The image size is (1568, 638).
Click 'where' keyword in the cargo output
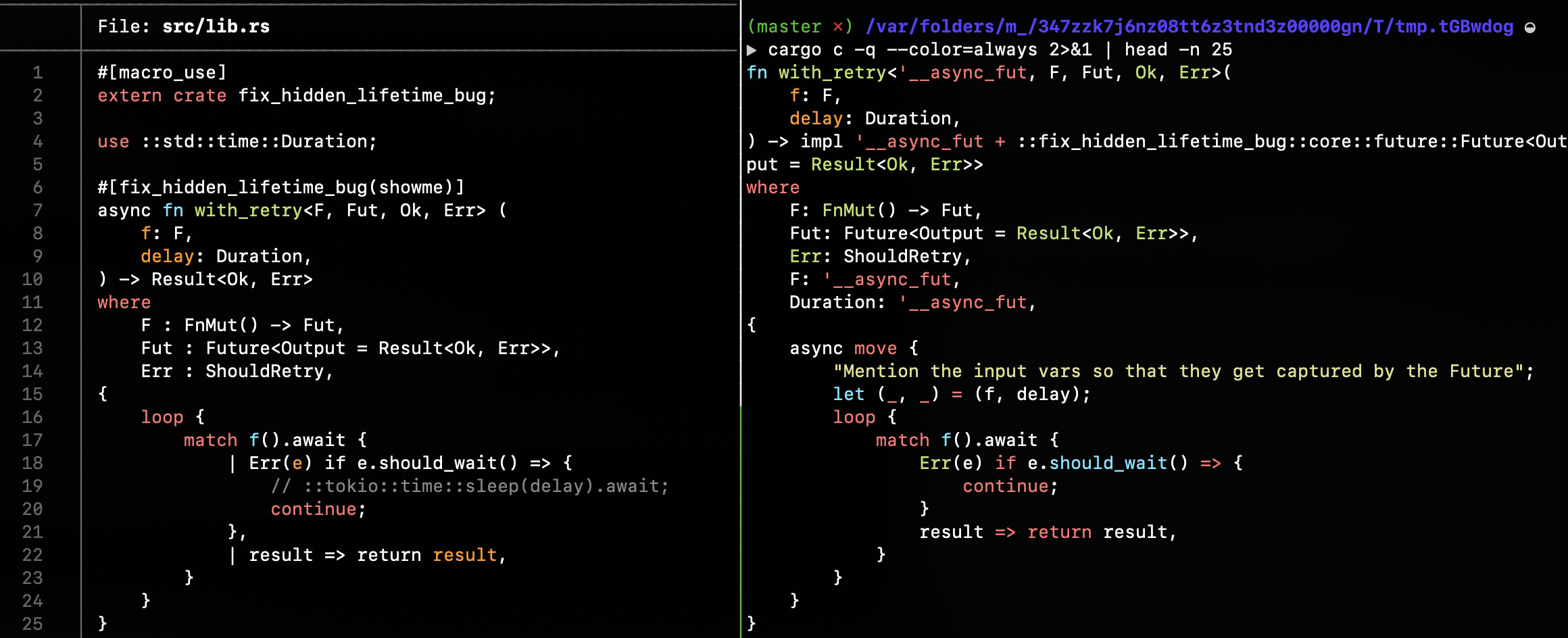773,187
